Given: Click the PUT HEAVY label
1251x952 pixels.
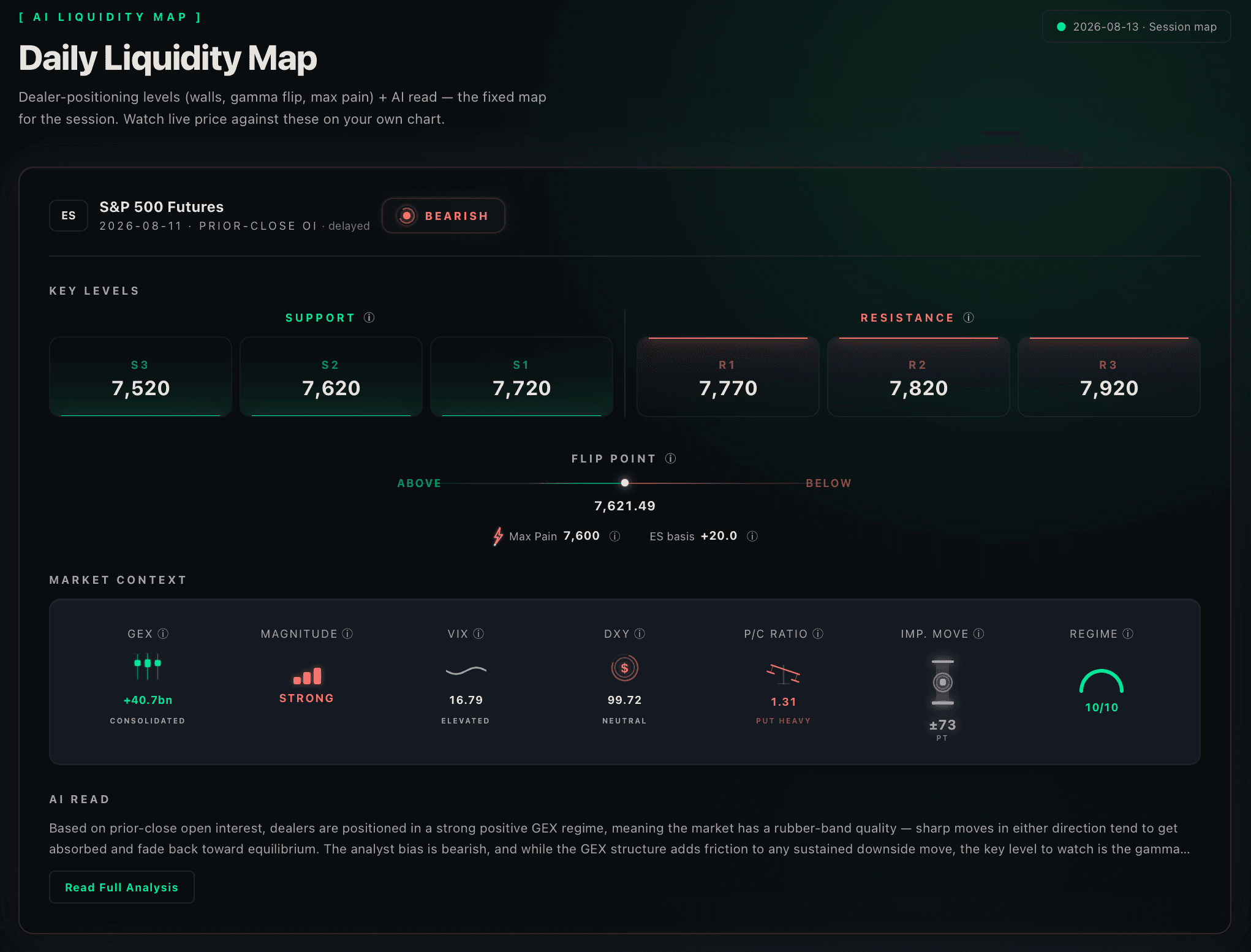Looking at the screenshot, I should point(784,721).
